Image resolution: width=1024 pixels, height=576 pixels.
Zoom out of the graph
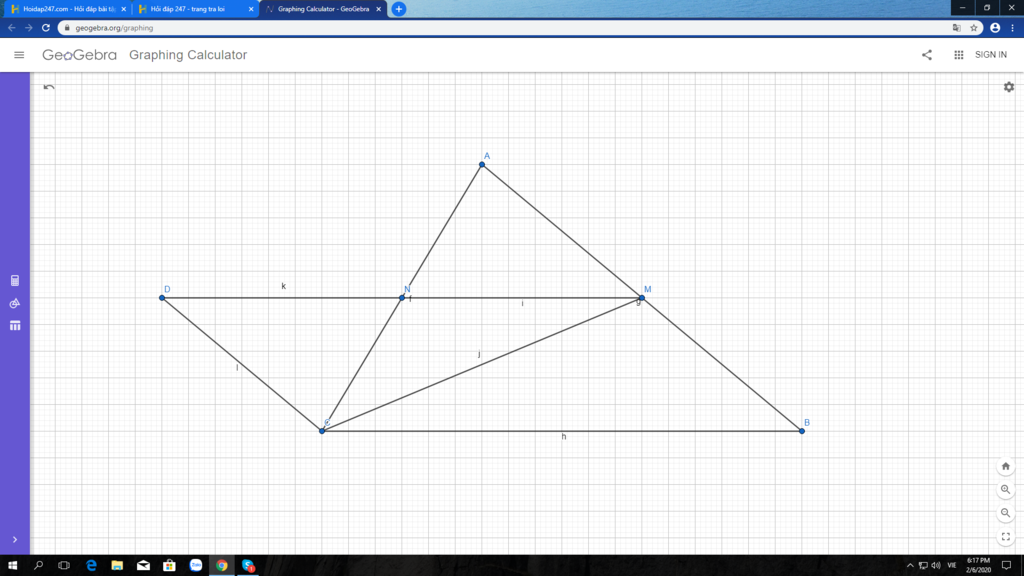click(x=1006, y=513)
